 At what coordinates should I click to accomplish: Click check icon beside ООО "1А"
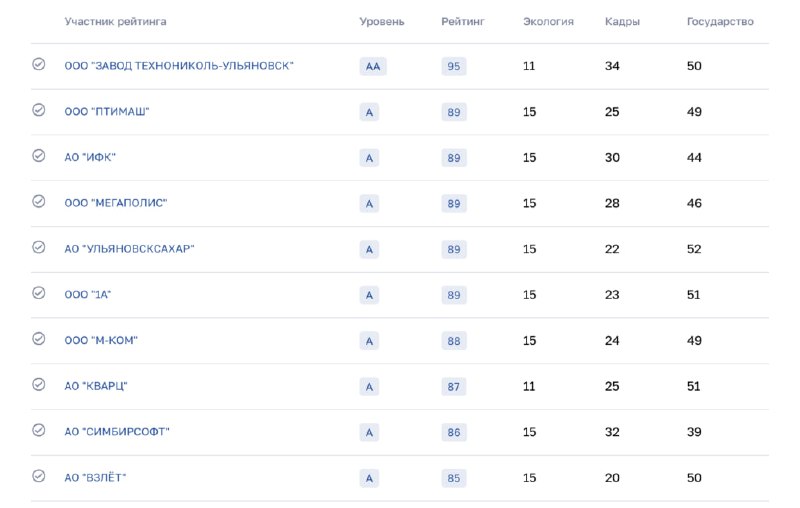tap(39, 293)
